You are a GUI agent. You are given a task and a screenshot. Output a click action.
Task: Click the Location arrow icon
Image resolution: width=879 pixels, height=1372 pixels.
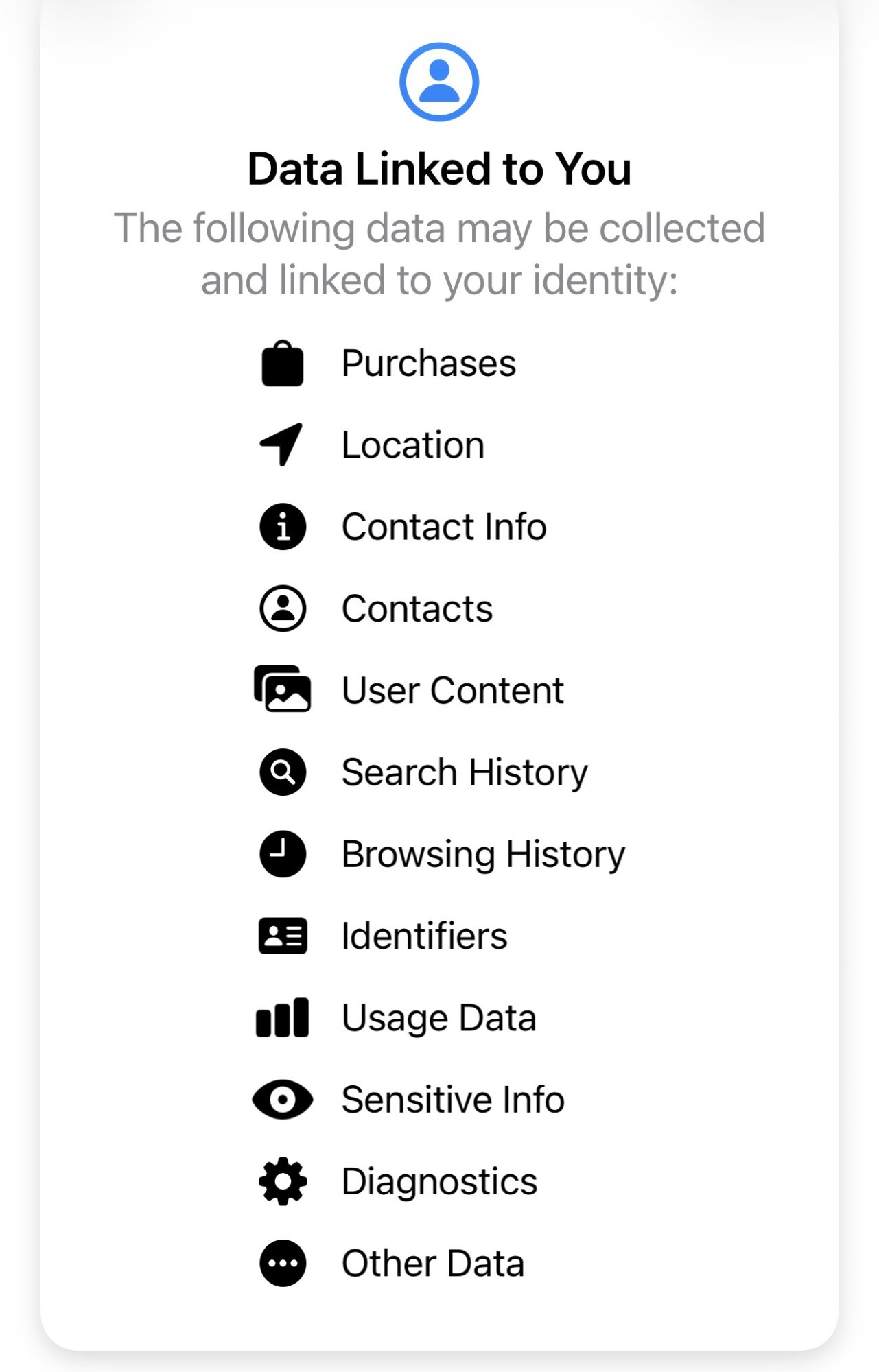281,445
